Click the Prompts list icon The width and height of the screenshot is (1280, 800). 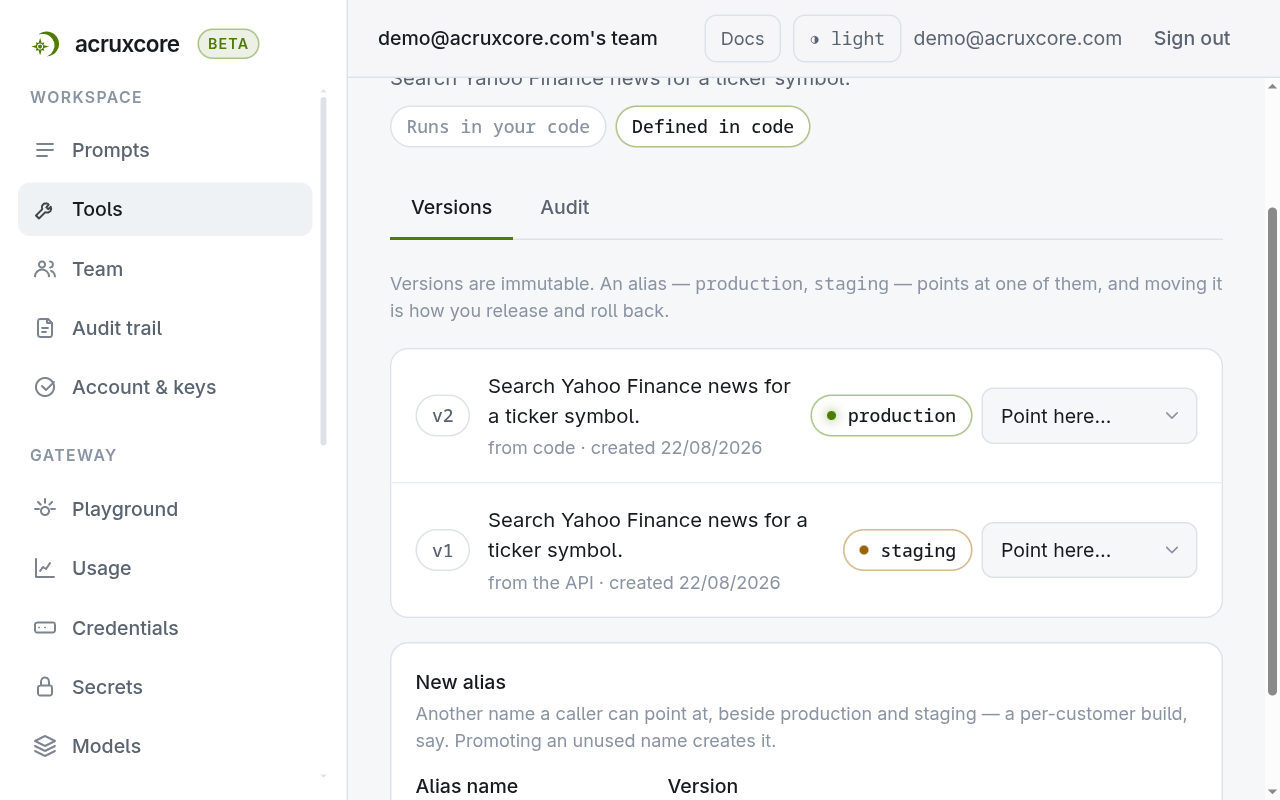click(45, 150)
